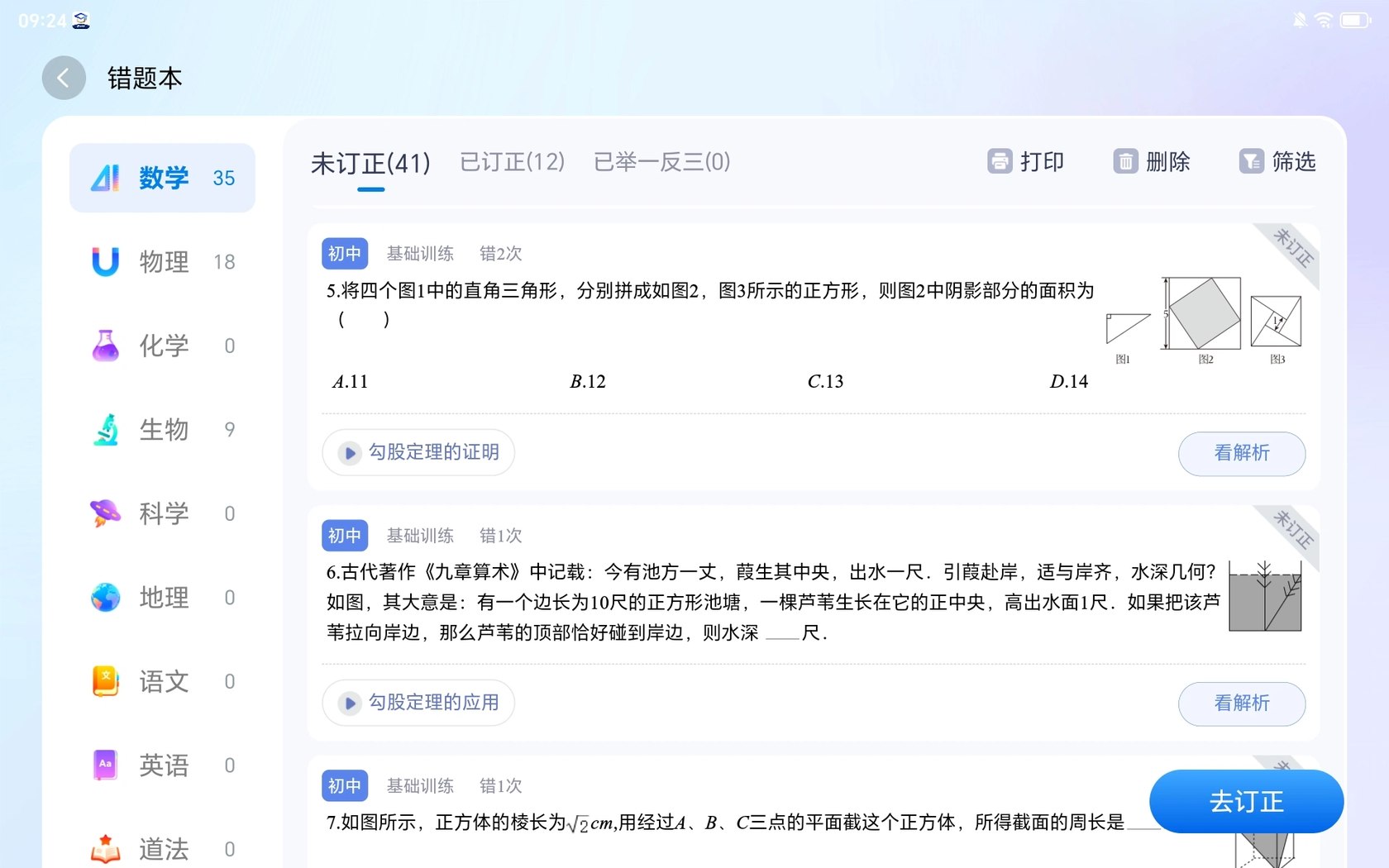
Task: Open the 语文 book icon
Action: pos(105,681)
